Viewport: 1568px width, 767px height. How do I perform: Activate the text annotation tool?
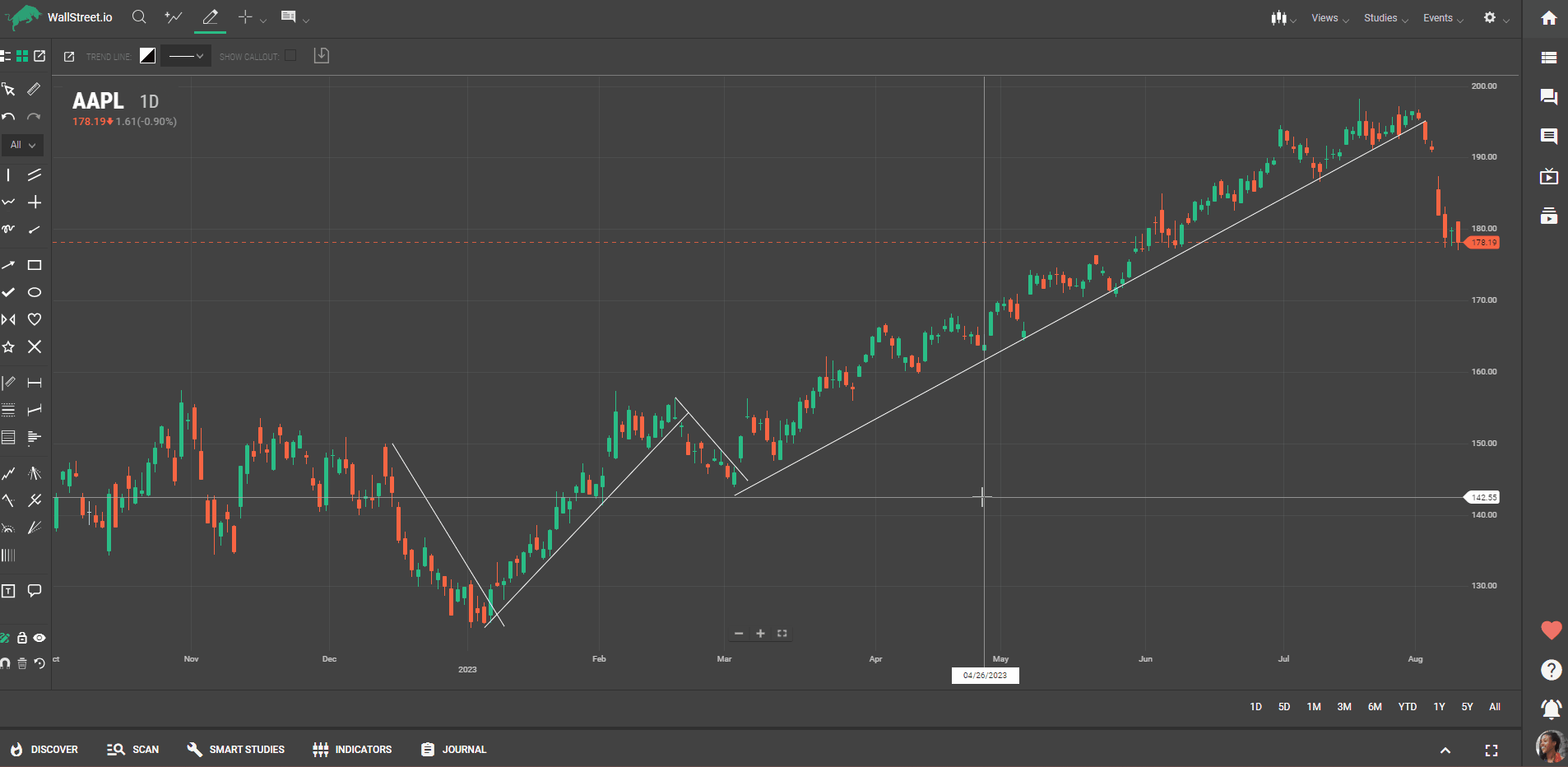tap(8, 591)
